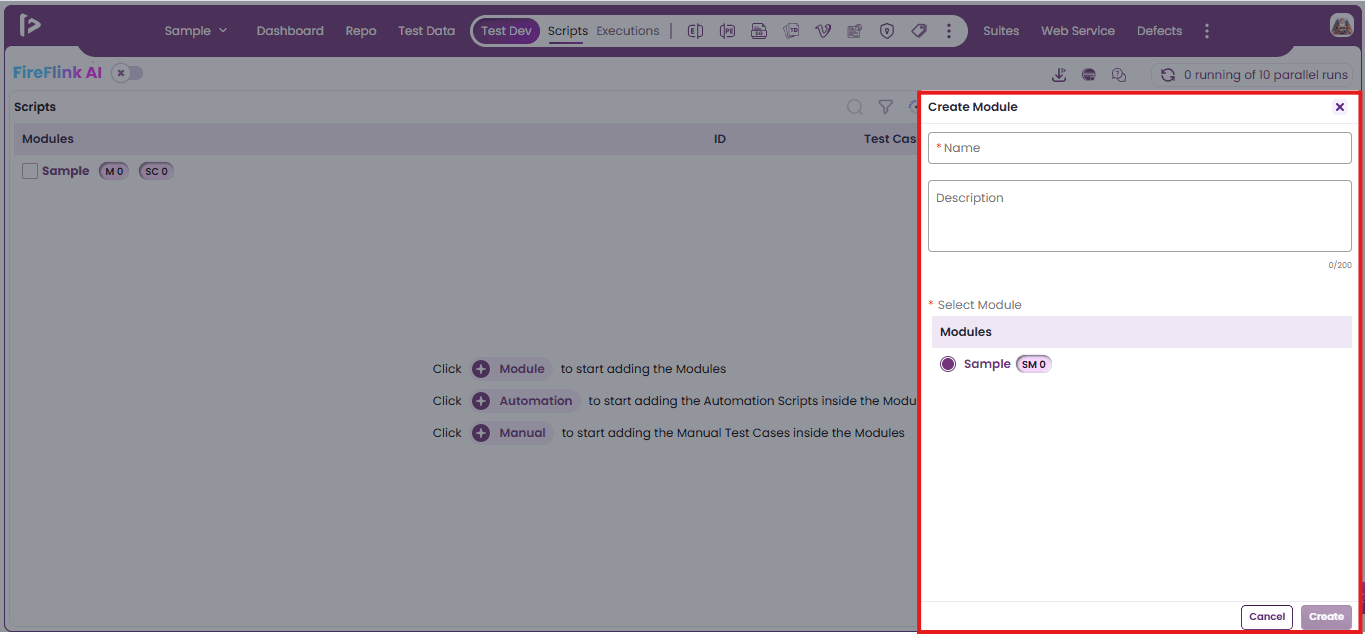1365x635 pixels.
Task: Close the Create Module panel
Action: 1340,107
